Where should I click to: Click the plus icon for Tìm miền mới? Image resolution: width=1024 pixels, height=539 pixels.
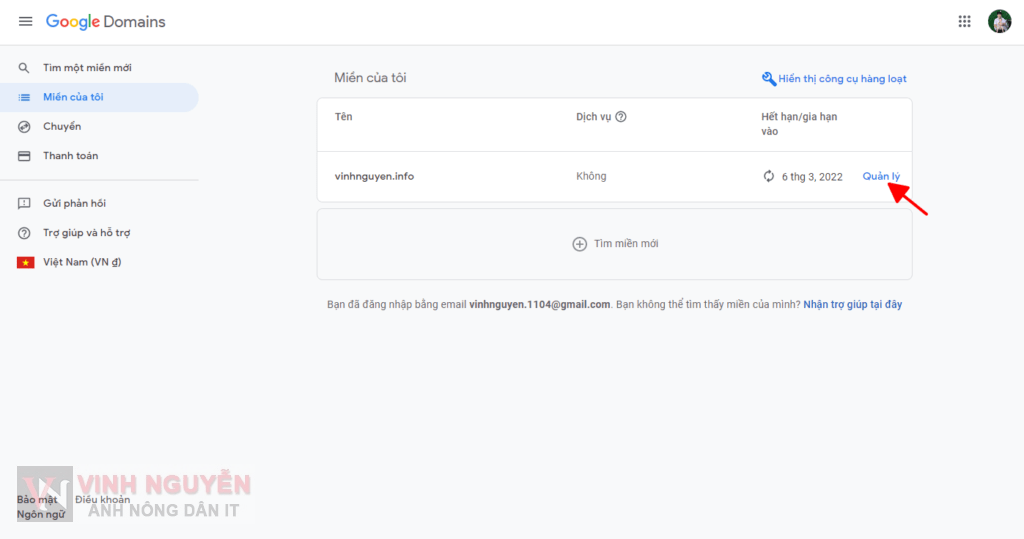579,244
